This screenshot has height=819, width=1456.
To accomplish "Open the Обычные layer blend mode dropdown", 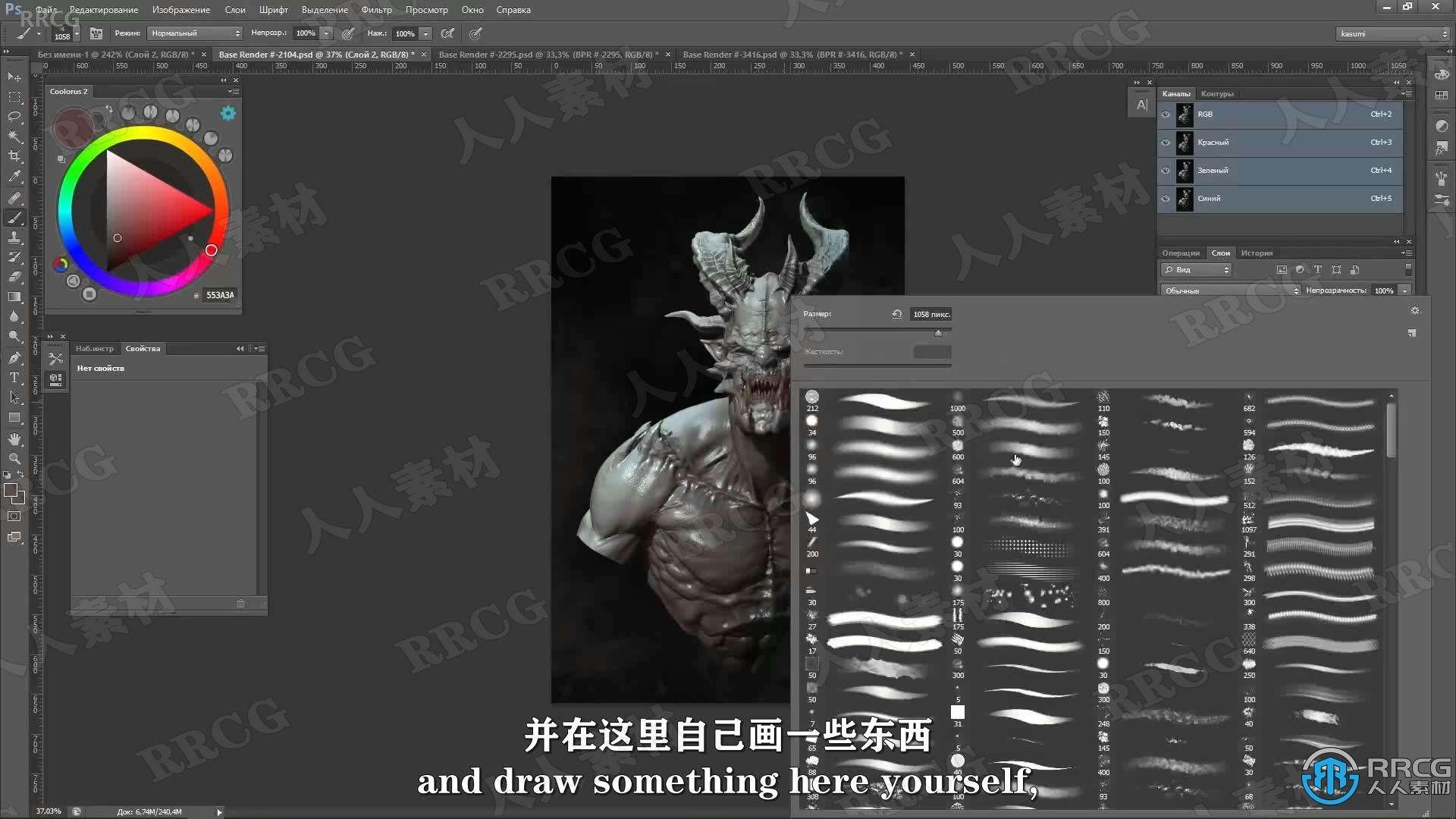I will (x=1230, y=290).
